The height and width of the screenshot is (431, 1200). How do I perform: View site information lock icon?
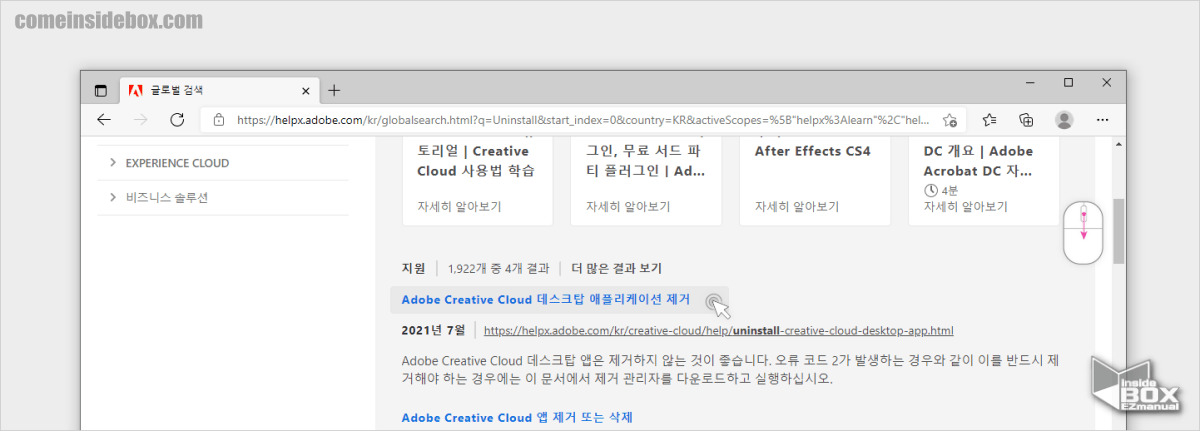[219, 120]
